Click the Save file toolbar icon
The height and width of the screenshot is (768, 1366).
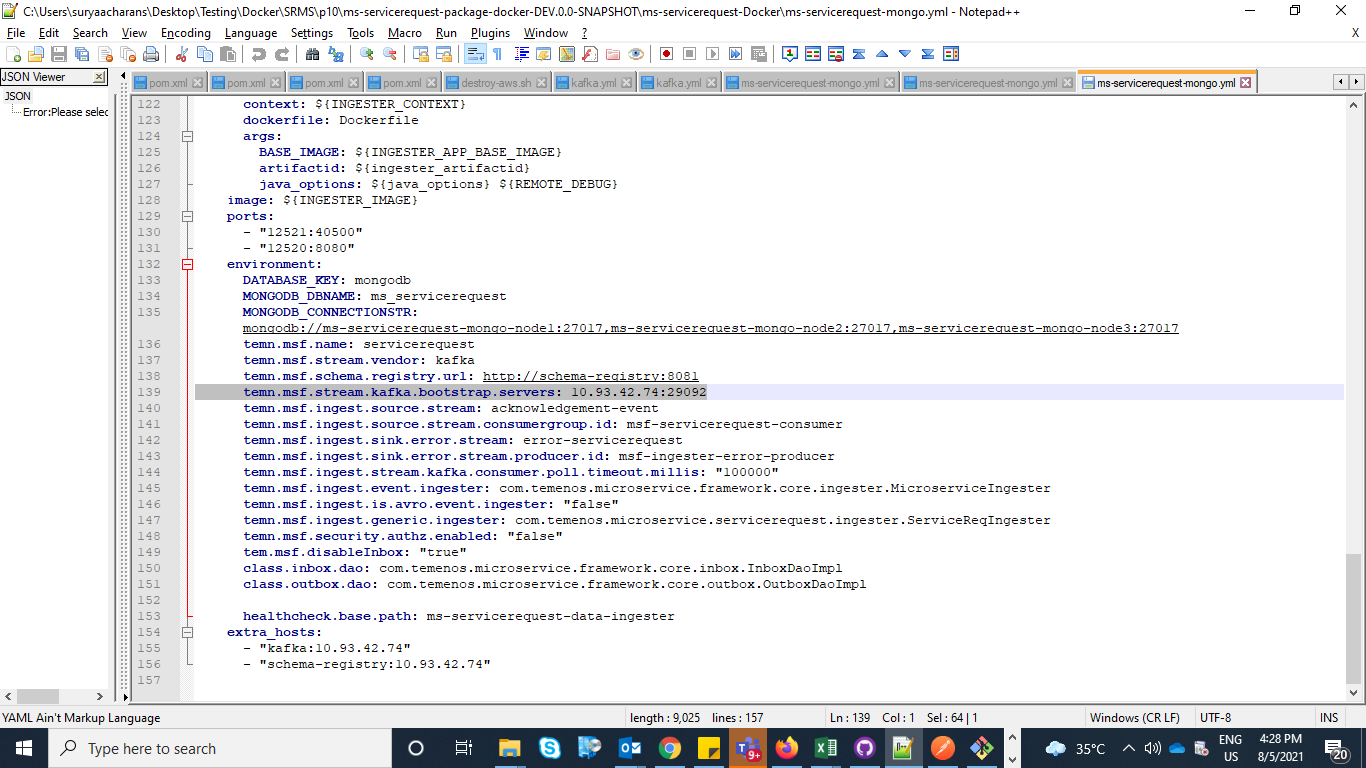(59, 54)
